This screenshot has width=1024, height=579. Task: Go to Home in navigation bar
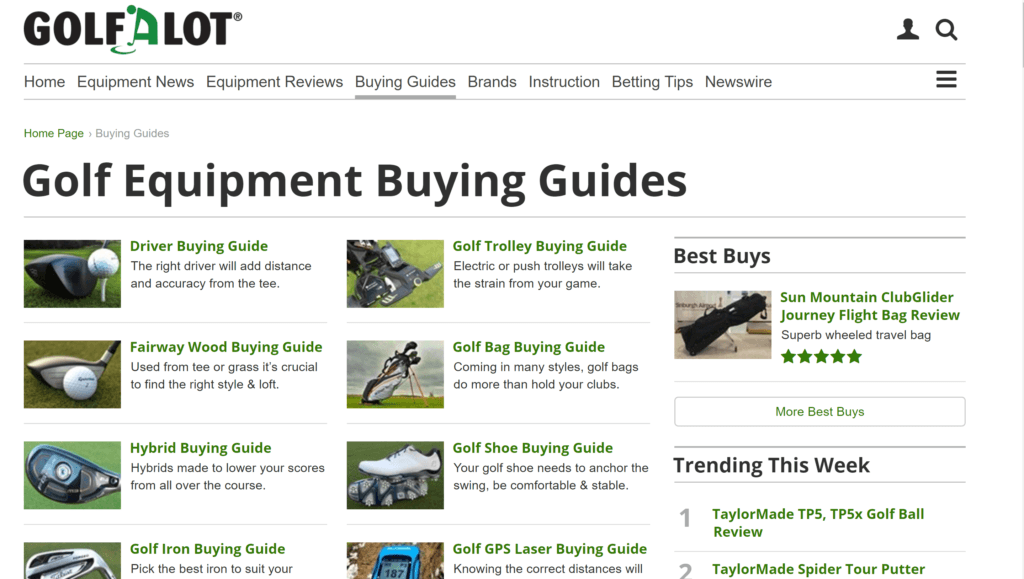[x=44, y=82]
